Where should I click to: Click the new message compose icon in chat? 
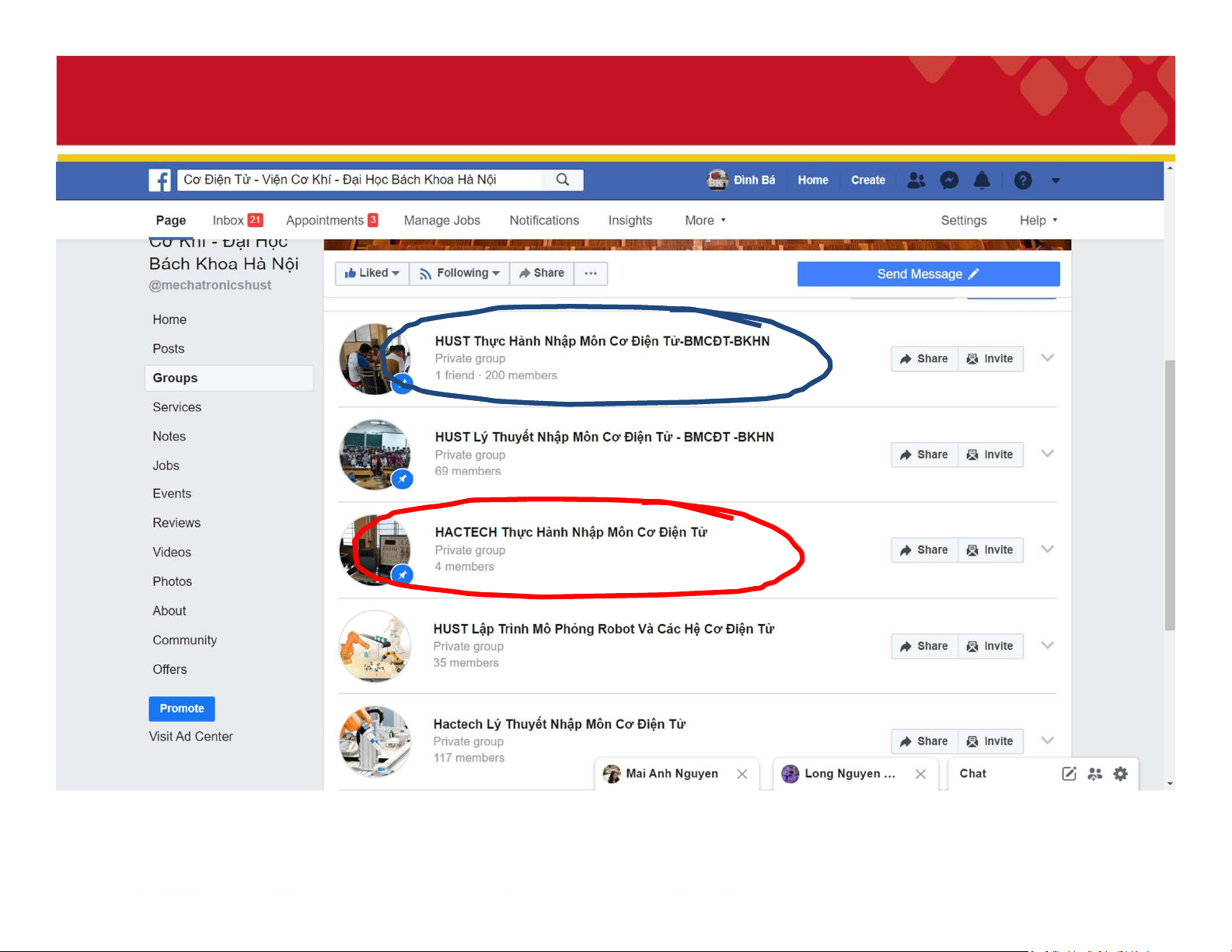click(1069, 773)
